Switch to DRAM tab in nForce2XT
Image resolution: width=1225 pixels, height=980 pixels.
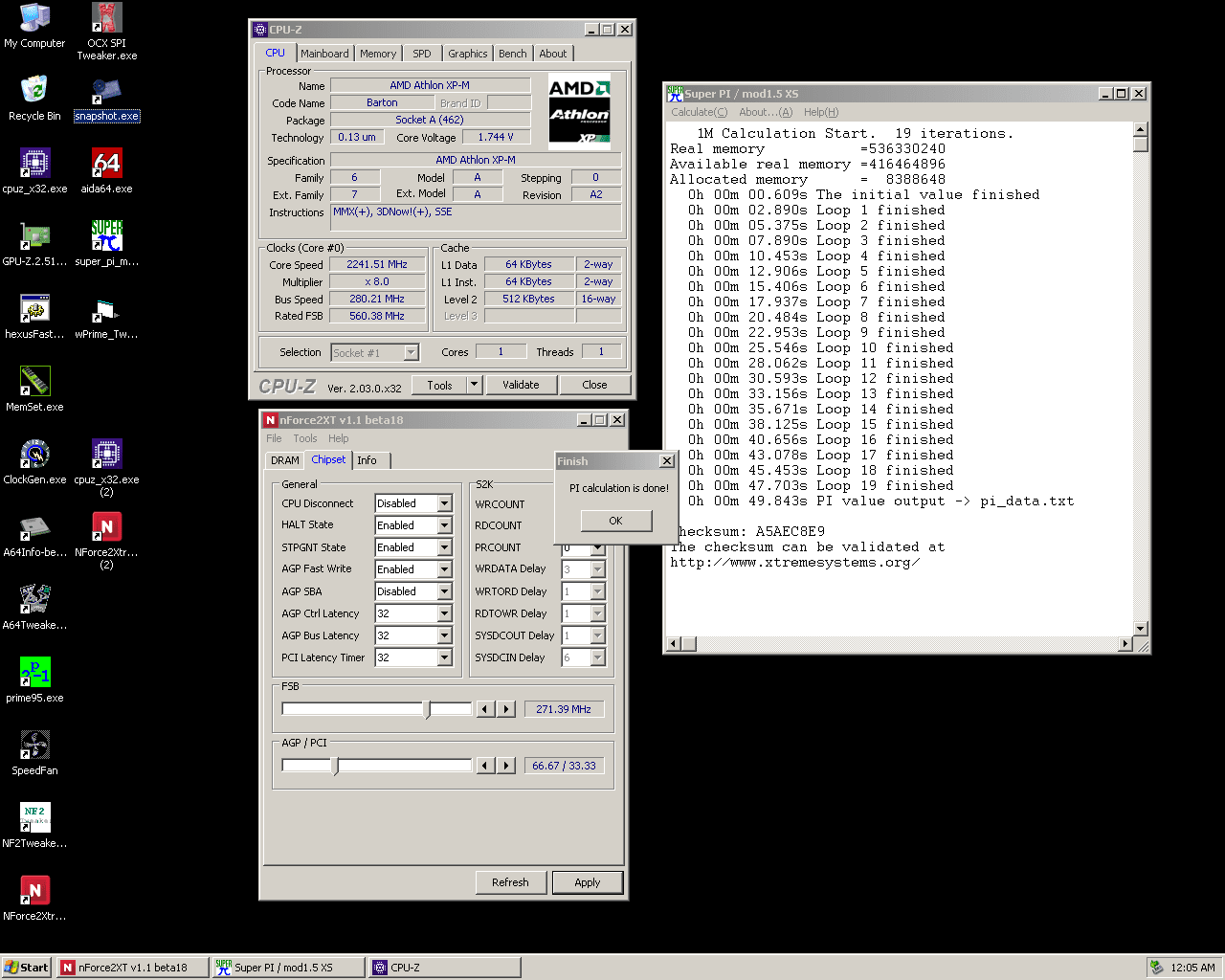[x=285, y=460]
